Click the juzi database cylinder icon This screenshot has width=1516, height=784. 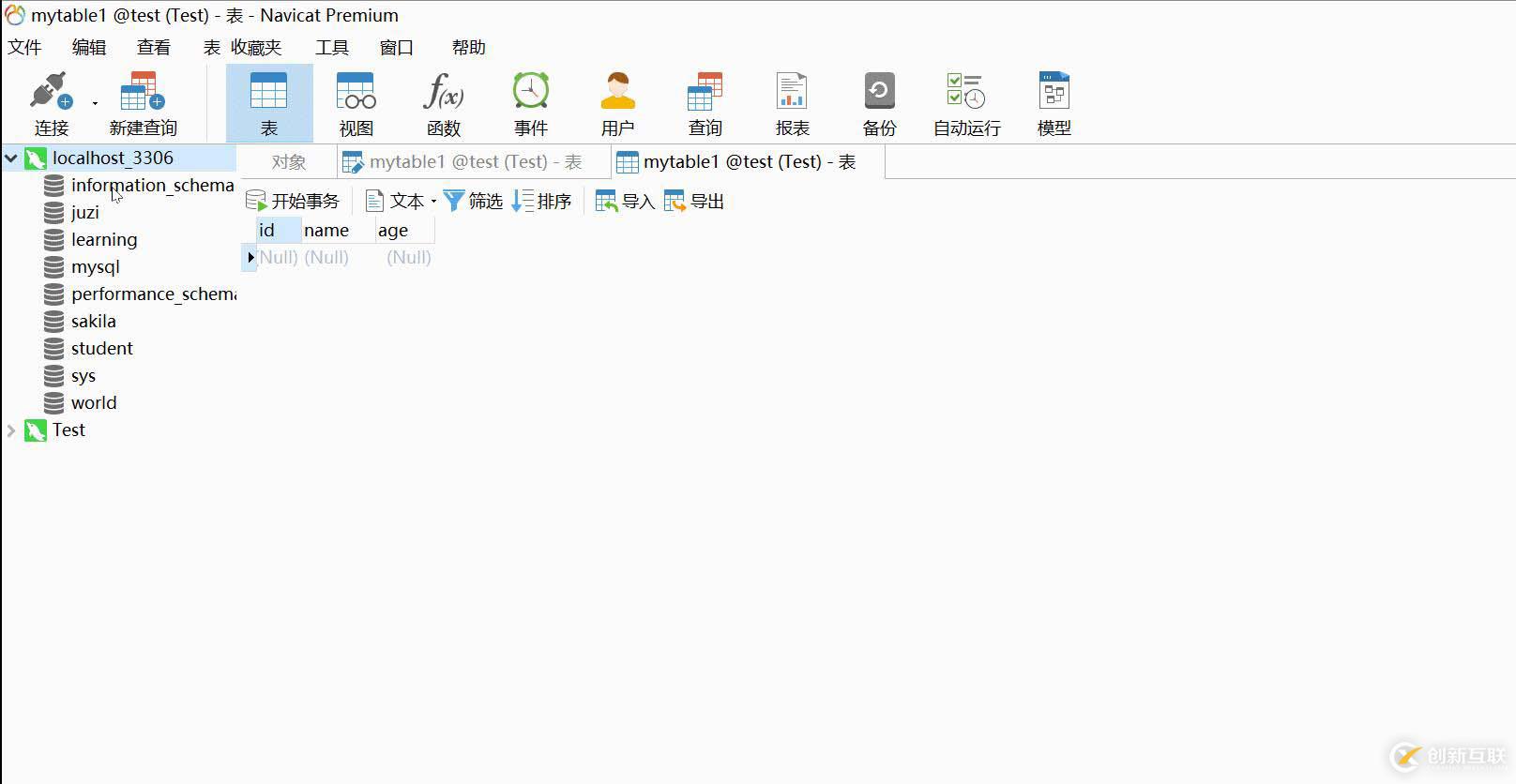coord(54,213)
